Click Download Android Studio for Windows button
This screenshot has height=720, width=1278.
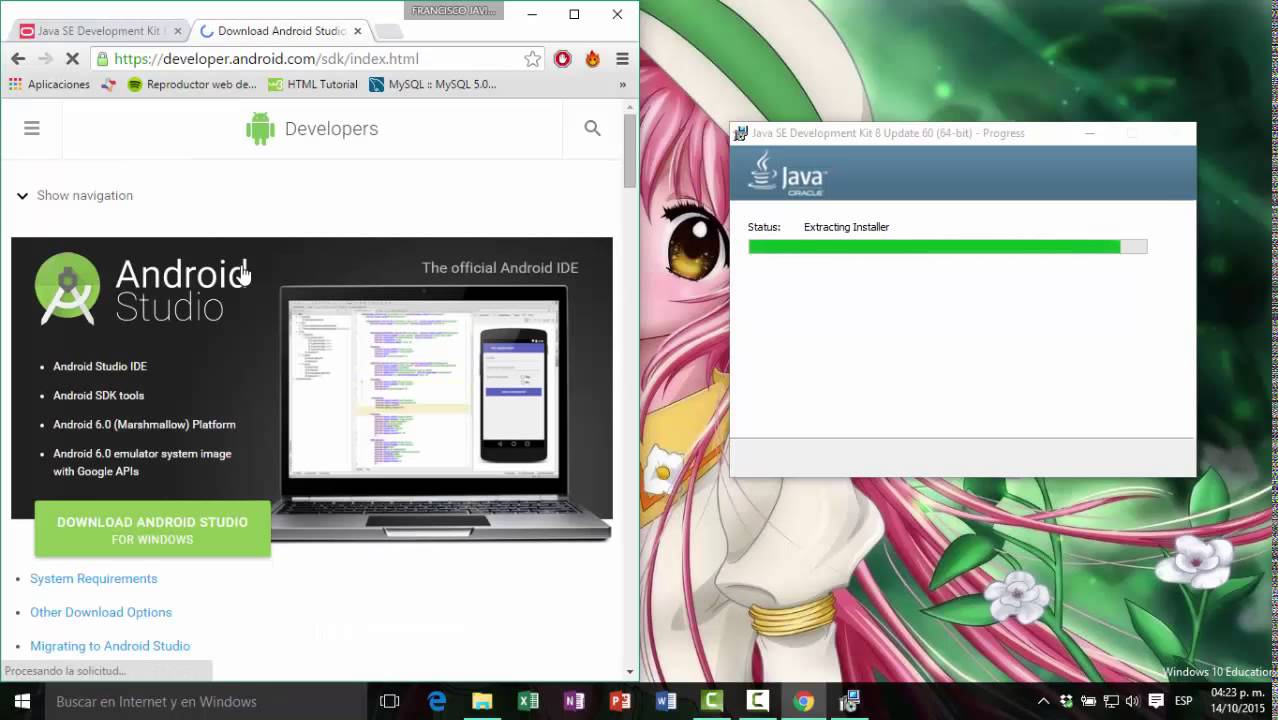[152, 529]
